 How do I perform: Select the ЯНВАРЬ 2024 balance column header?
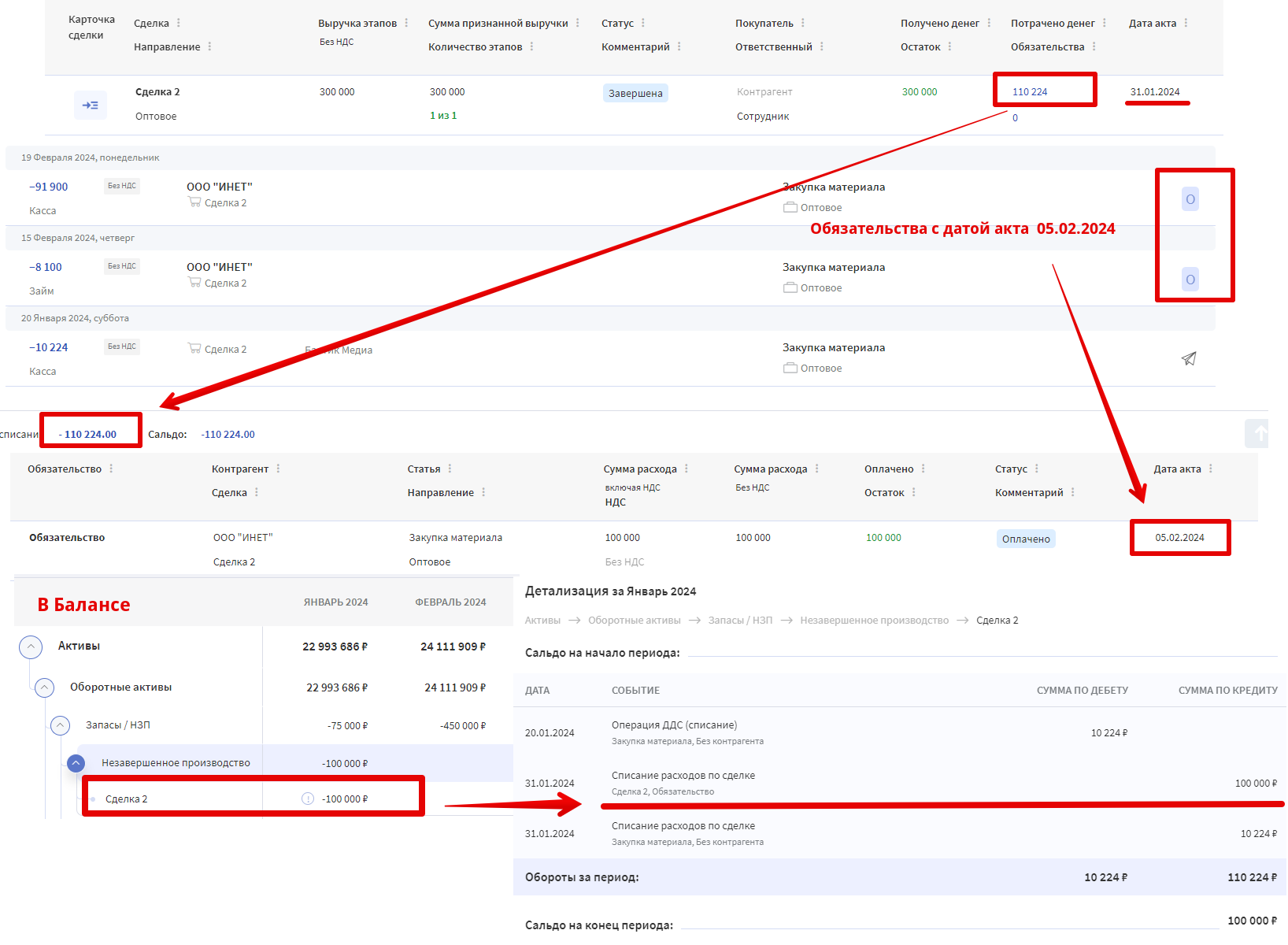pyautogui.click(x=336, y=602)
